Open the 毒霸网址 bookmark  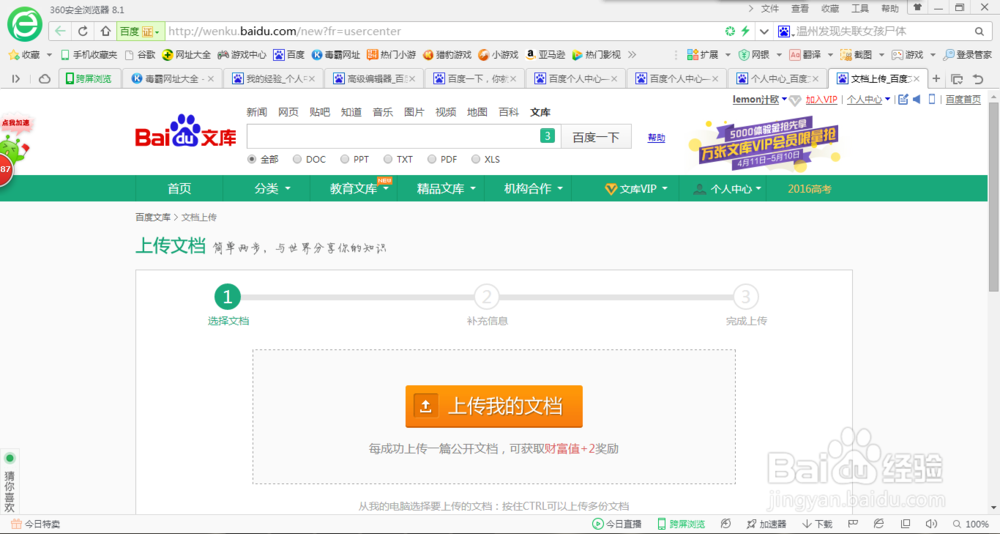click(335, 55)
